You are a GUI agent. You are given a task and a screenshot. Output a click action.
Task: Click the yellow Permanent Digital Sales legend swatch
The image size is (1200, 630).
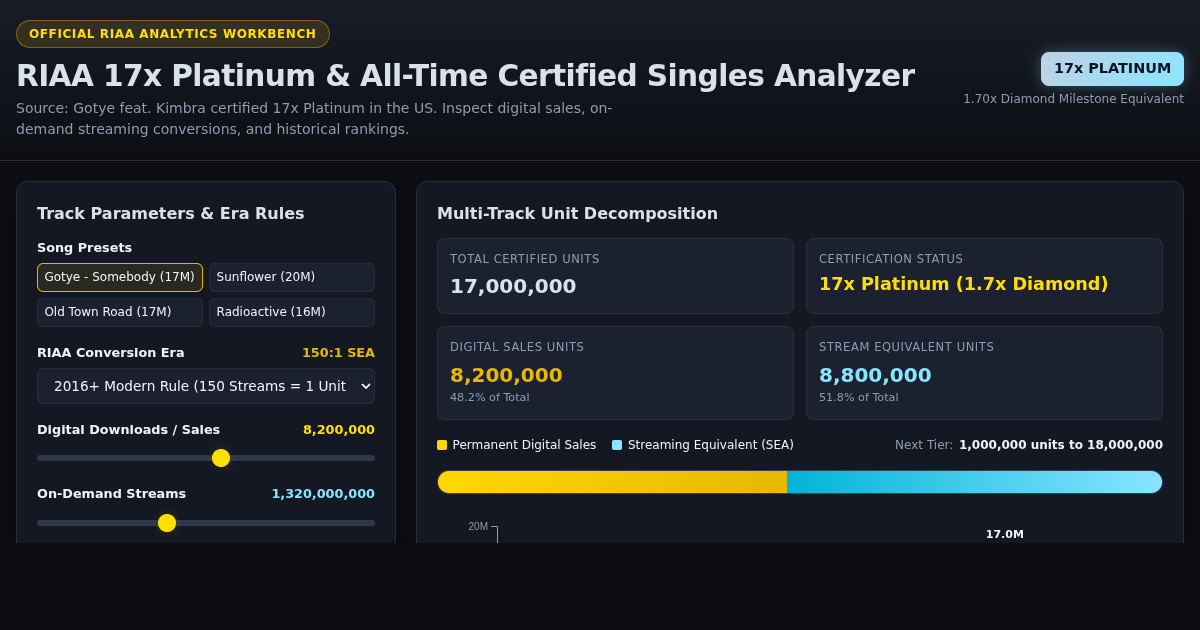(x=442, y=445)
